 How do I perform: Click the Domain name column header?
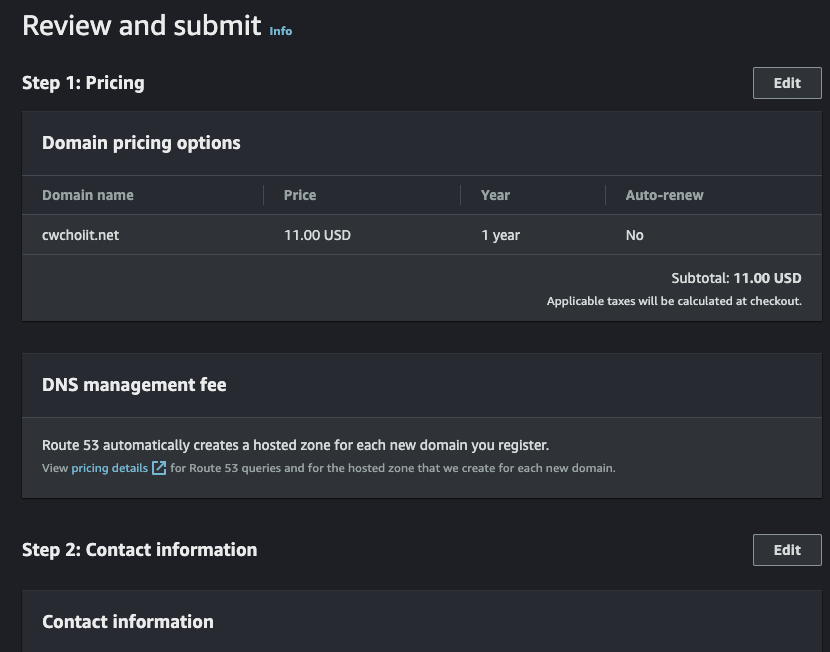pos(88,195)
